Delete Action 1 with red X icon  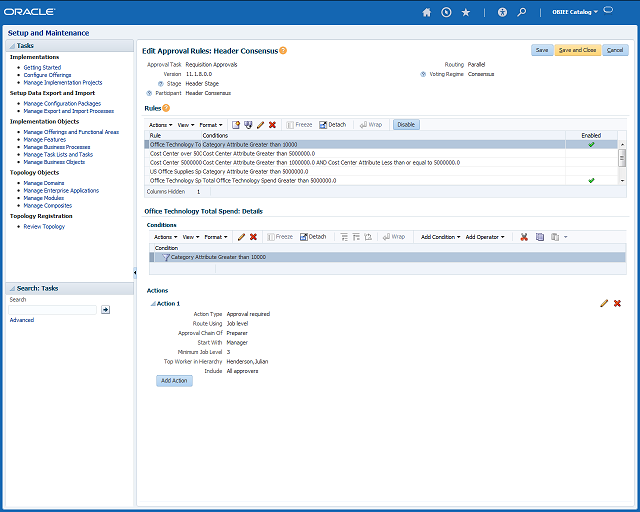click(x=617, y=303)
